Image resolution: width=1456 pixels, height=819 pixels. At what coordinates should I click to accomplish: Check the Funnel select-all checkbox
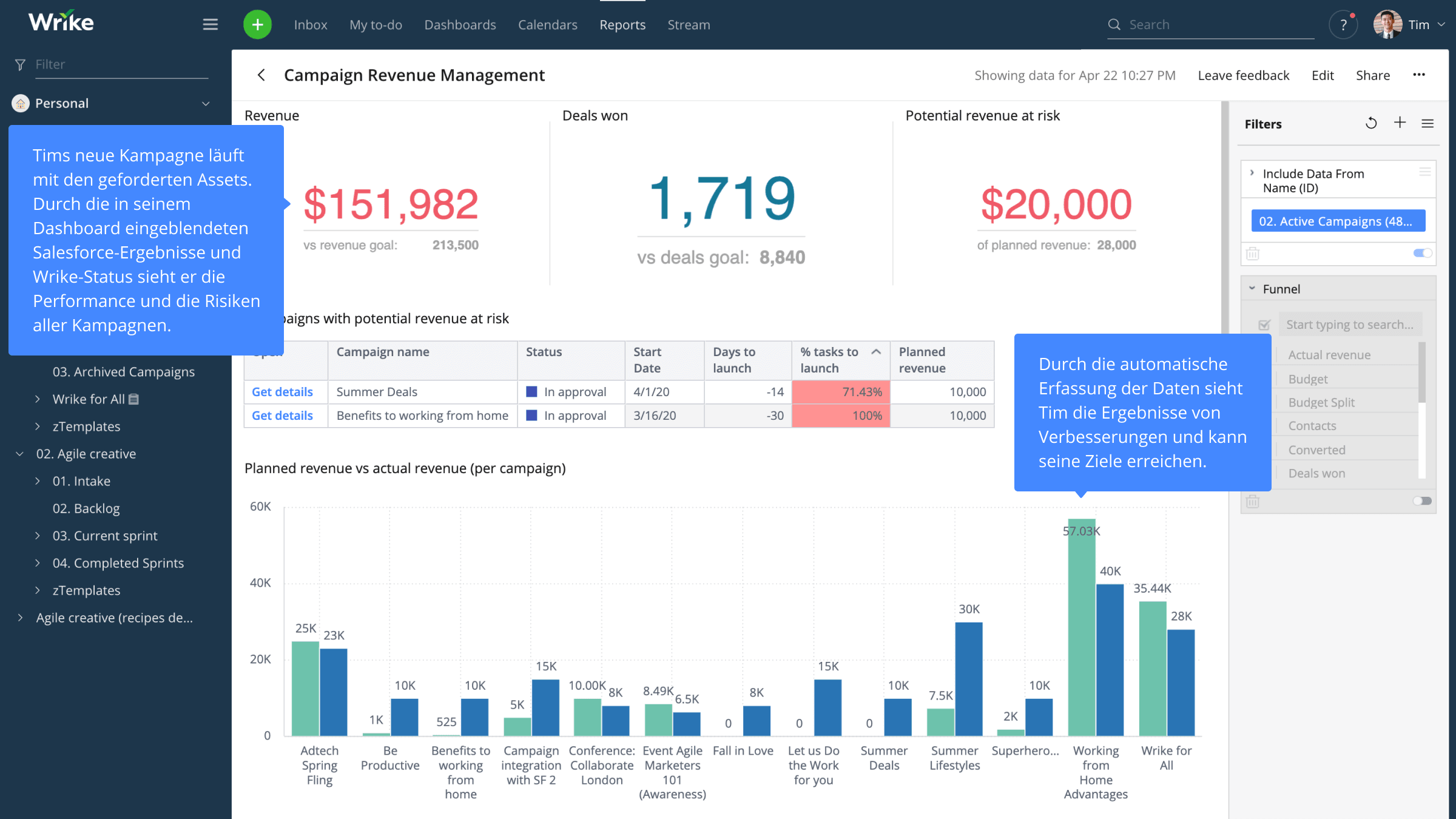(x=1264, y=325)
